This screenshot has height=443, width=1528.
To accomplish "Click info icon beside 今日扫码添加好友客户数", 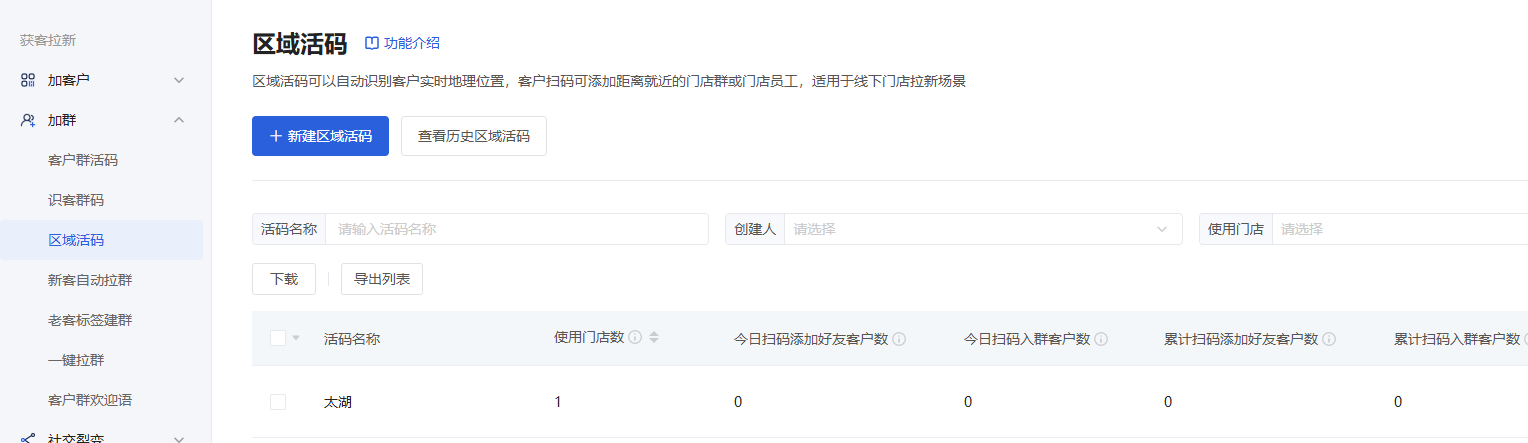I will 899,339.
